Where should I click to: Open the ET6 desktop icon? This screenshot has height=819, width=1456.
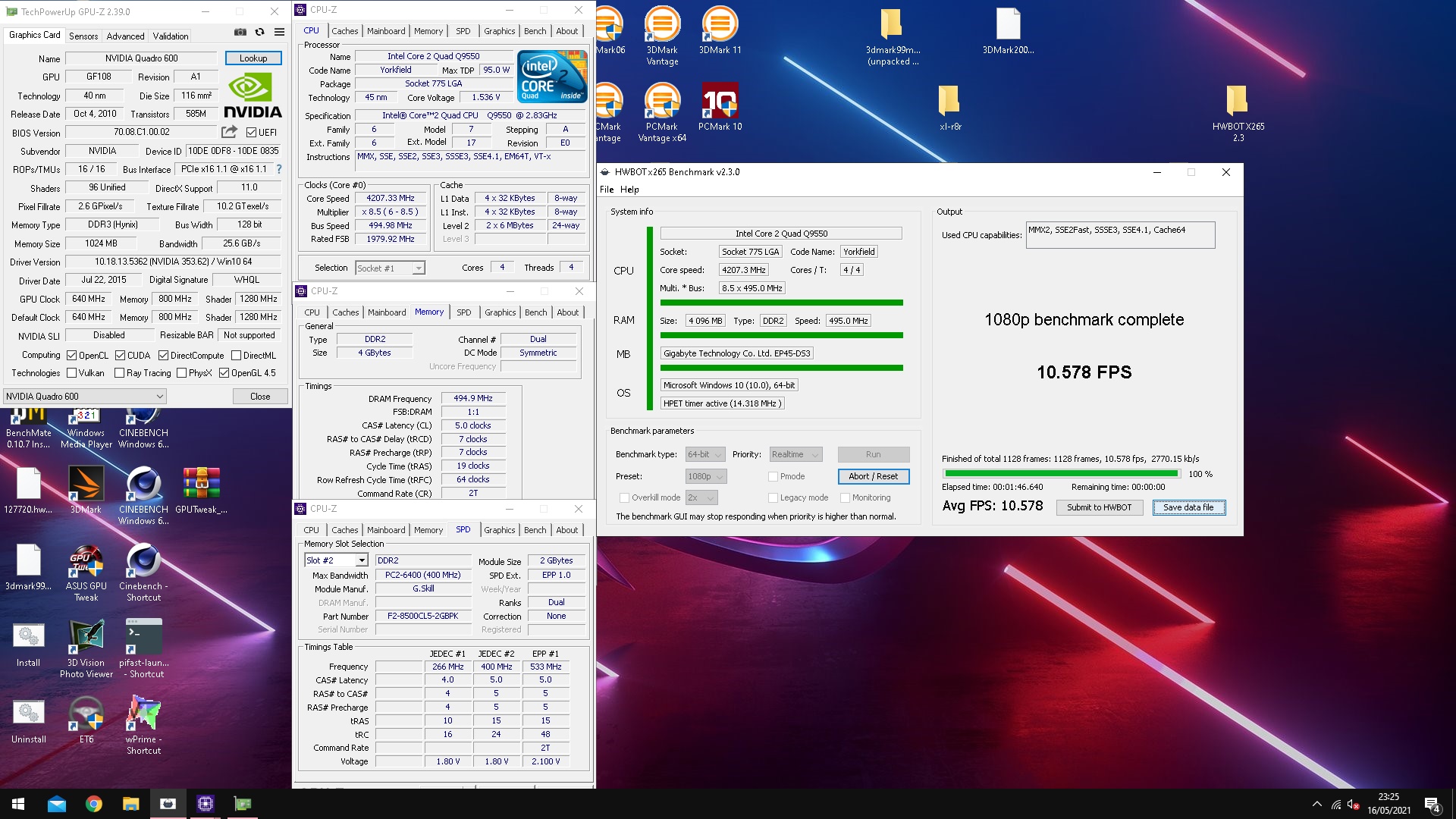click(86, 720)
